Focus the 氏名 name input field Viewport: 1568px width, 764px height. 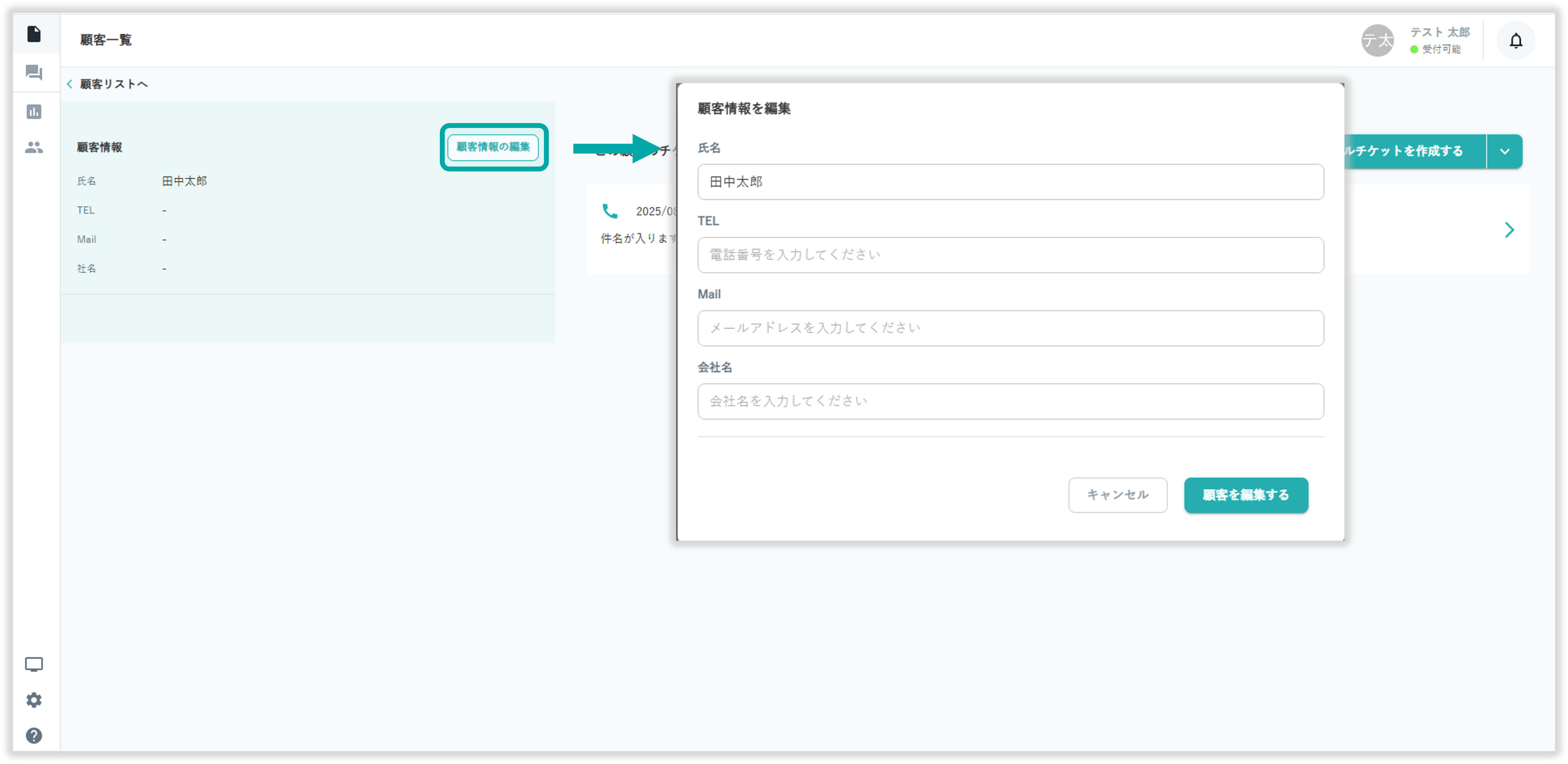[1010, 182]
